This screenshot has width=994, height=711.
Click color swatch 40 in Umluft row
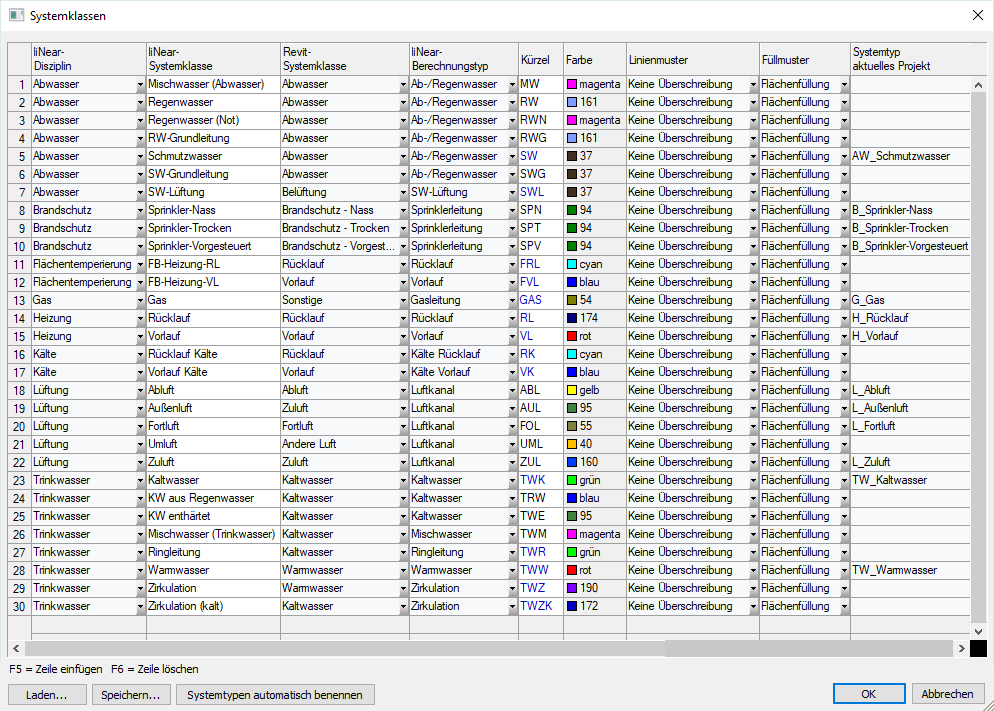[572, 444]
